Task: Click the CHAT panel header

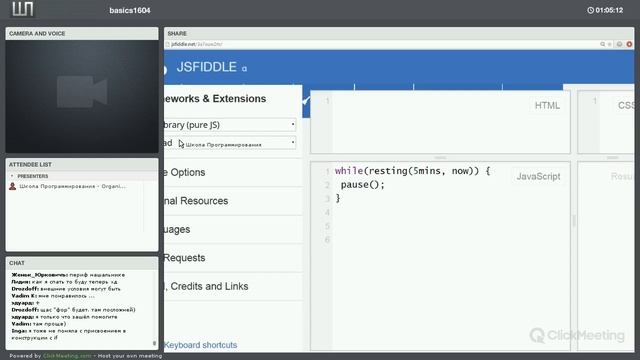Action: 82,263
